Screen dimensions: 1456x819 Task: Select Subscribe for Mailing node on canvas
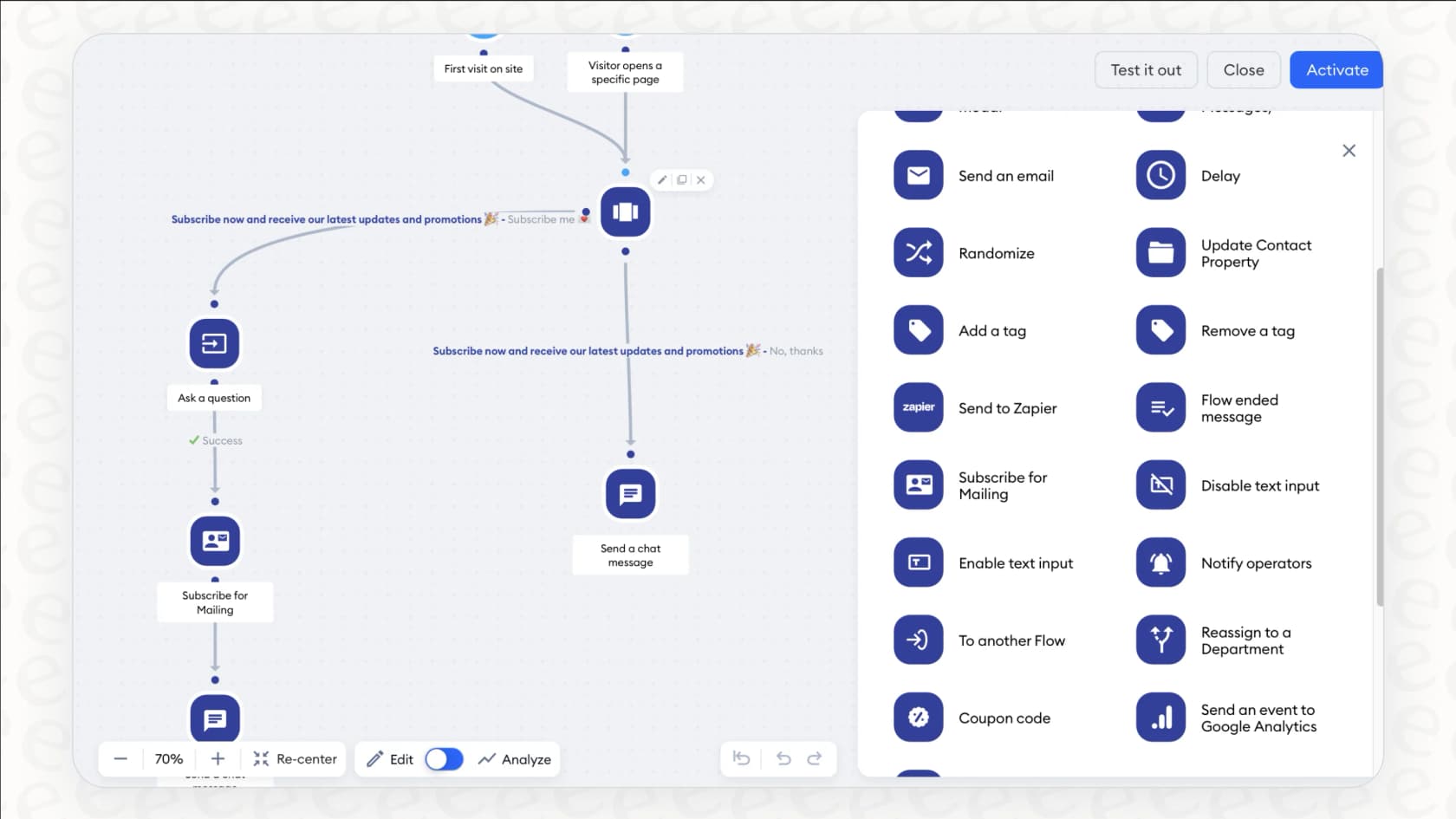215,541
